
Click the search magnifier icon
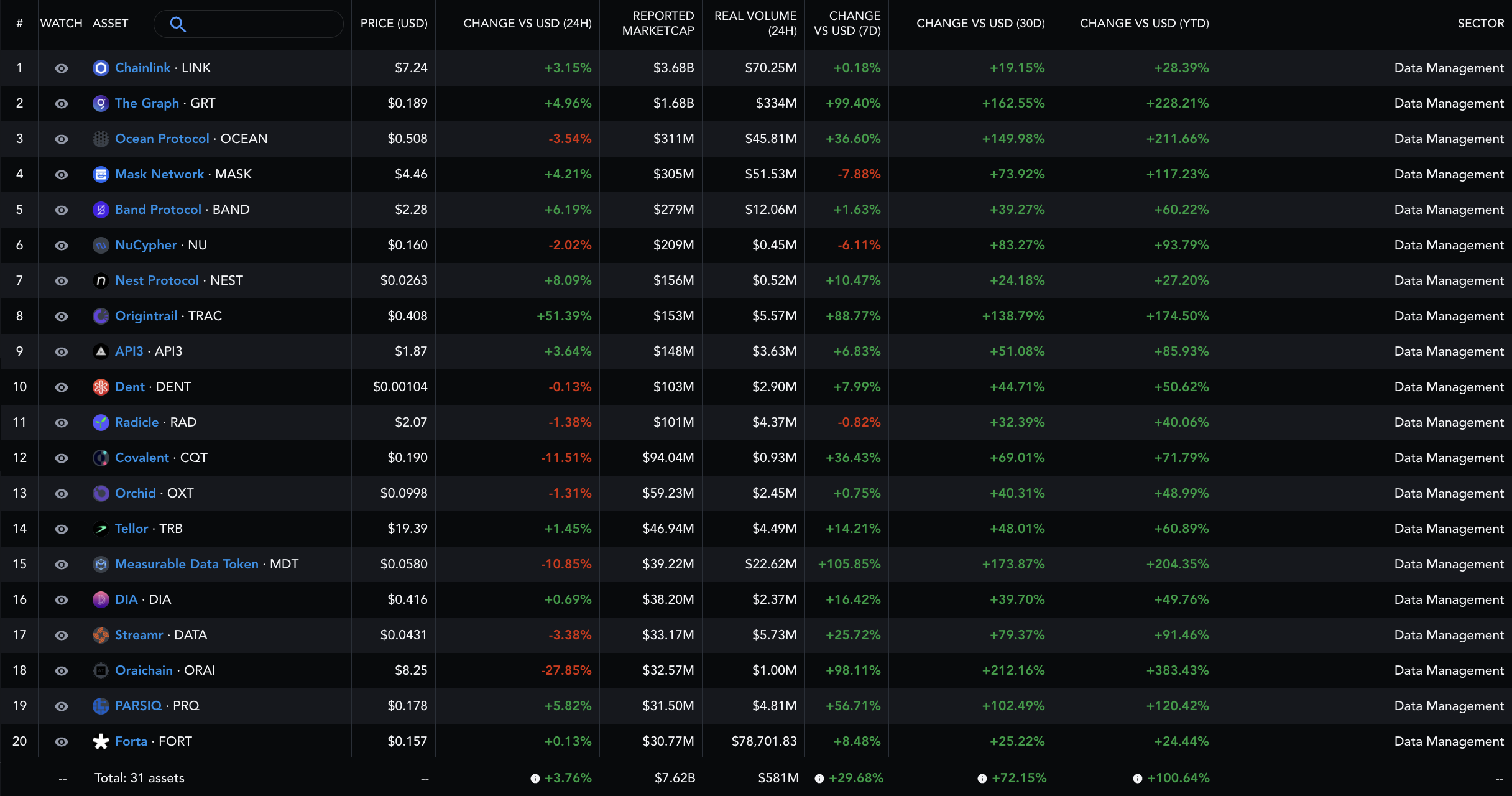[x=178, y=24]
